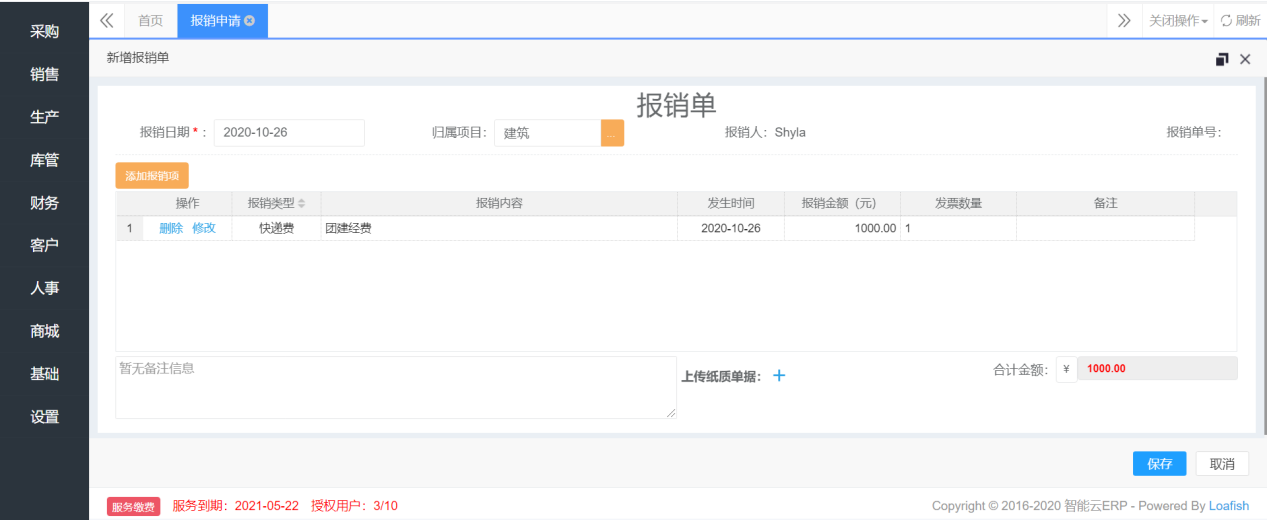Click the 报销金额（元）column header
Viewport: 1267px width, 520px height.
(842, 203)
